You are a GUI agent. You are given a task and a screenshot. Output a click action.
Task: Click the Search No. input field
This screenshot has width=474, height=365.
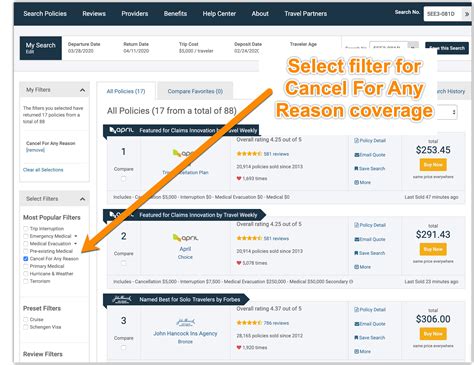pyautogui.click(x=443, y=14)
